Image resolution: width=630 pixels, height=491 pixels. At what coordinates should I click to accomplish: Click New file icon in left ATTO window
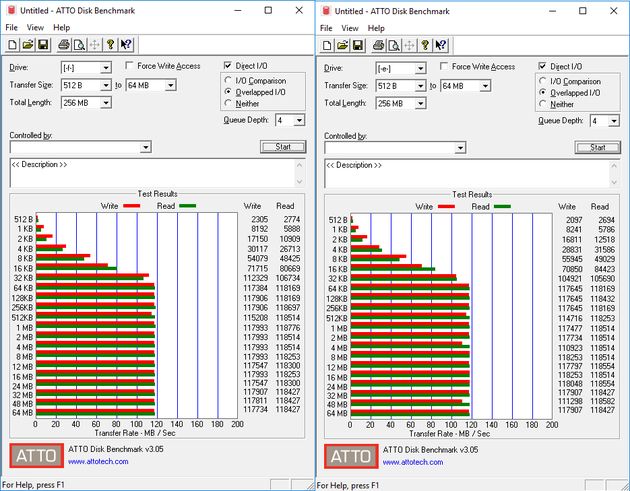coord(12,45)
